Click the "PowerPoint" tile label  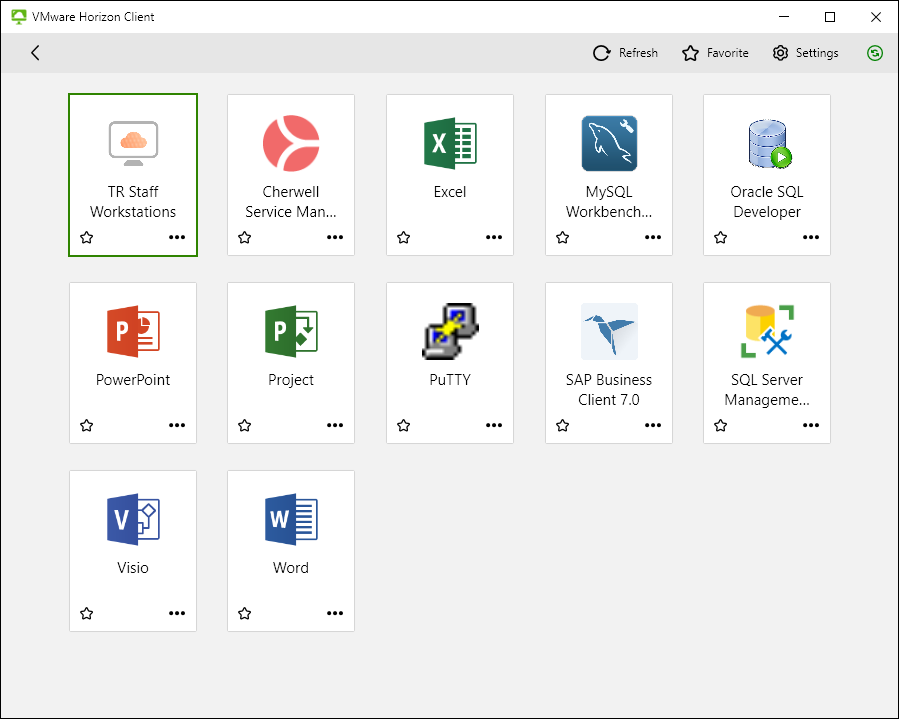click(133, 380)
